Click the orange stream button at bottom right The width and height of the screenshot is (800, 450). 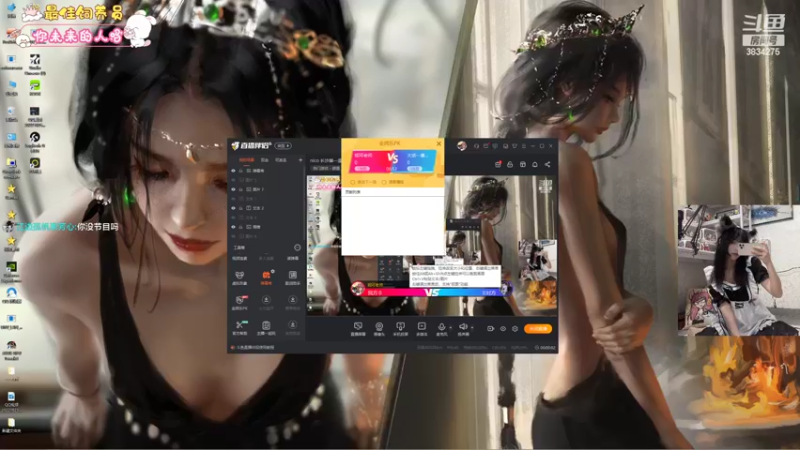click(538, 329)
